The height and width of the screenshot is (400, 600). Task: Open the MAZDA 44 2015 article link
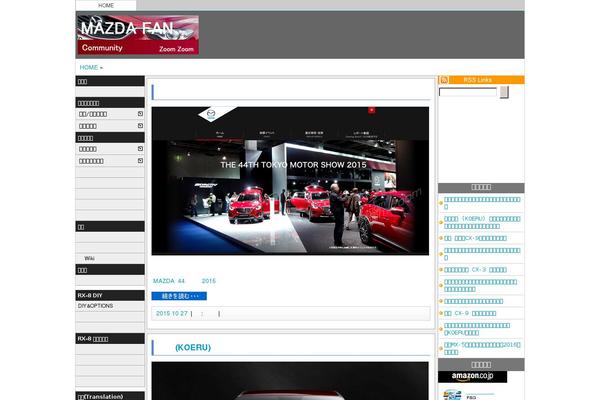pos(184,281)
